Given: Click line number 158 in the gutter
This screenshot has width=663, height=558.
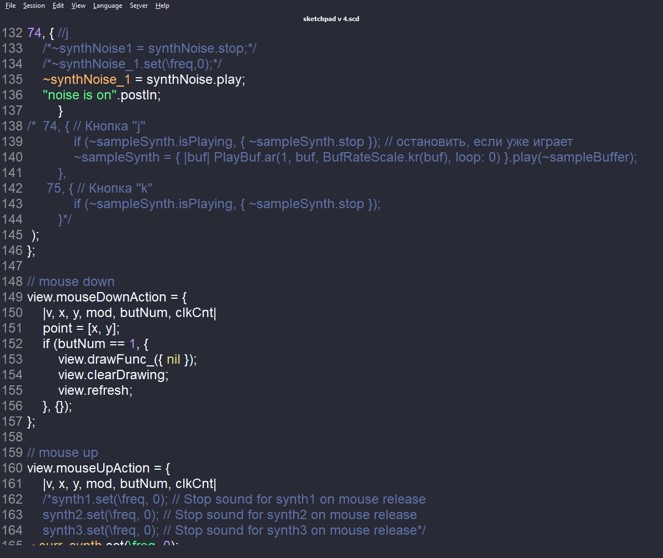Looking at the screenshot, I should [x=12, y=437].
